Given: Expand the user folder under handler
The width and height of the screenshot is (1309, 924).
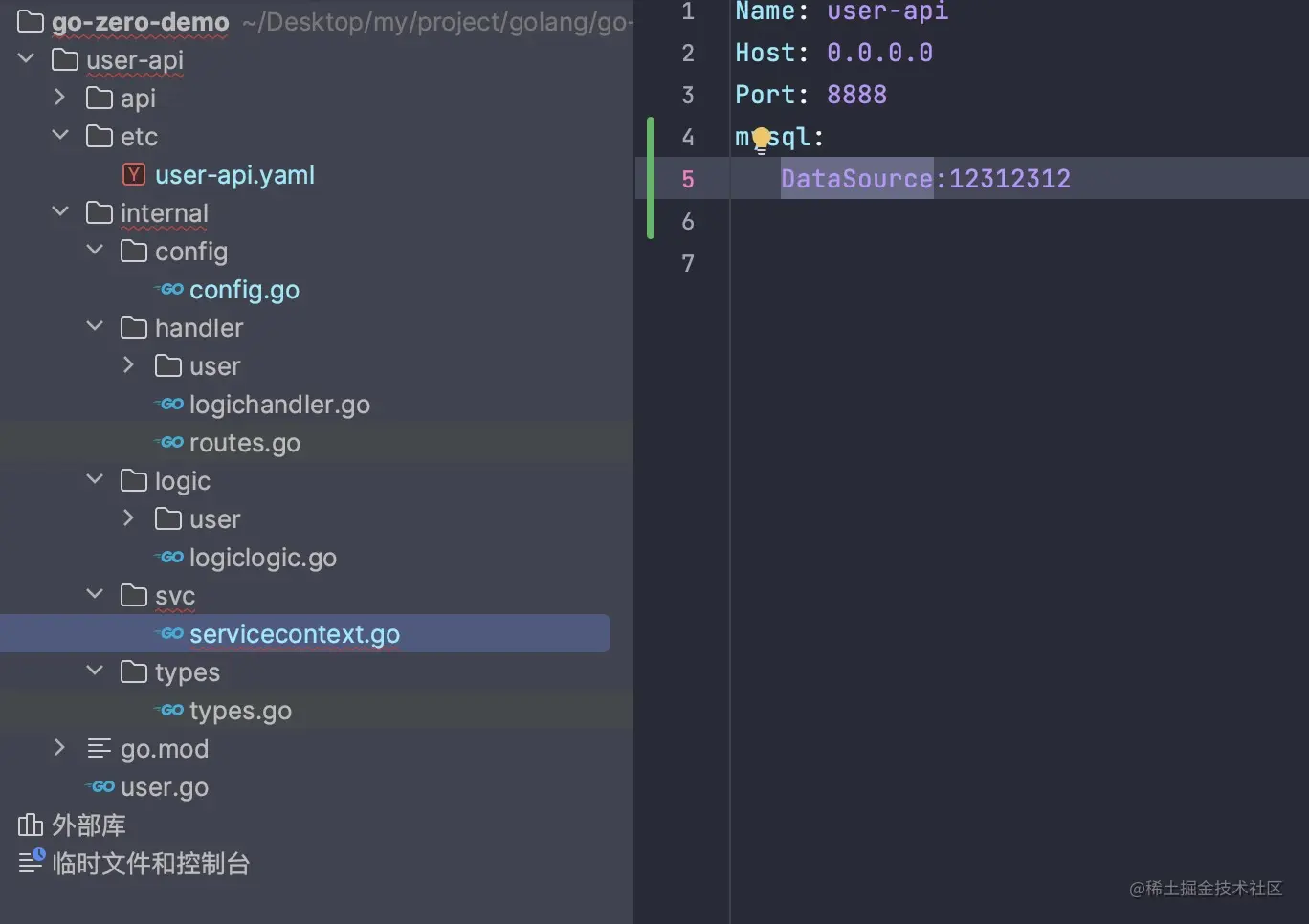Looking at the screenshot, I should point(128,365).
